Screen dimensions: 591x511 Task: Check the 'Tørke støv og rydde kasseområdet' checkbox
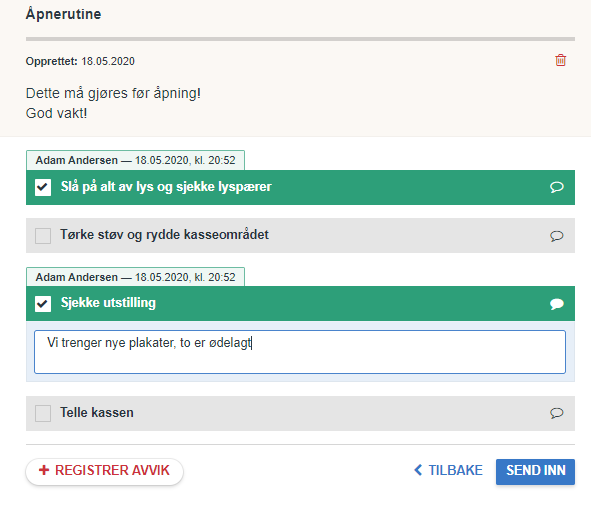43,236
